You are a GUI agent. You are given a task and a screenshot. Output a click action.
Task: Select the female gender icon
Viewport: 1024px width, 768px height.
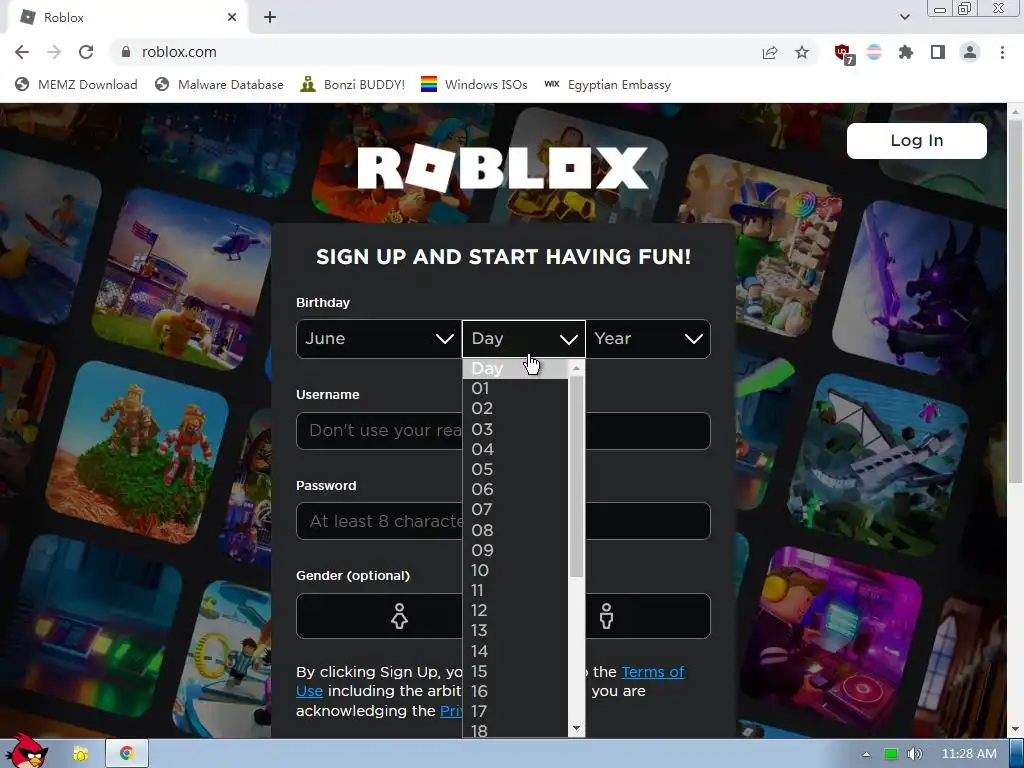tap(399, 616)
